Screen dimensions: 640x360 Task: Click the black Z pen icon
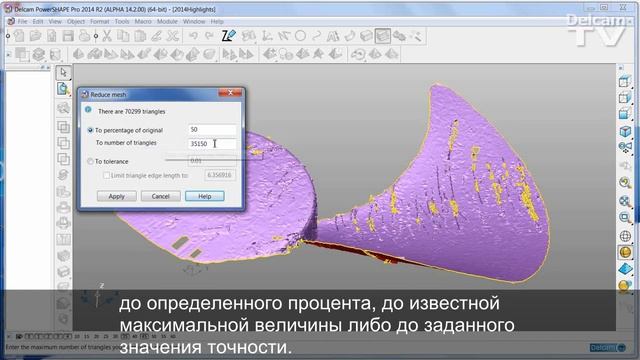coord(228,36)
